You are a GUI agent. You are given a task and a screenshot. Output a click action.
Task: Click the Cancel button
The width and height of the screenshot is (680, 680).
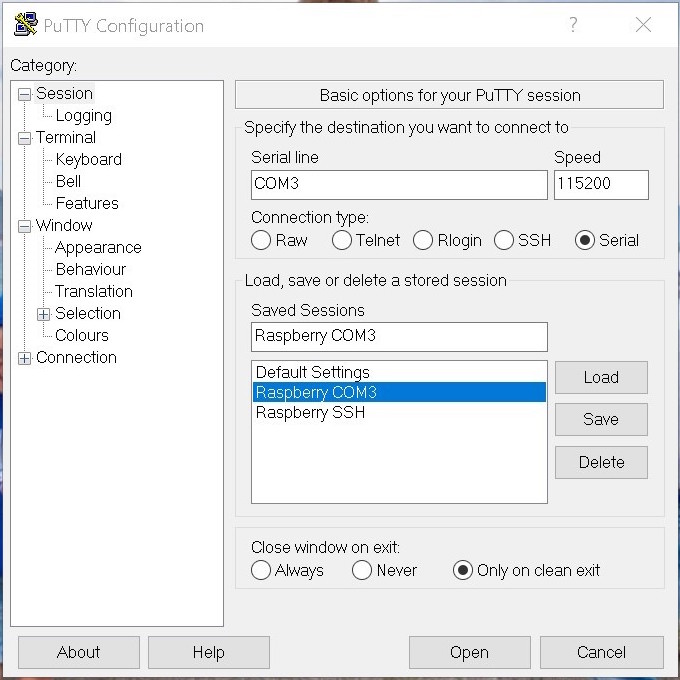(602, 652)
